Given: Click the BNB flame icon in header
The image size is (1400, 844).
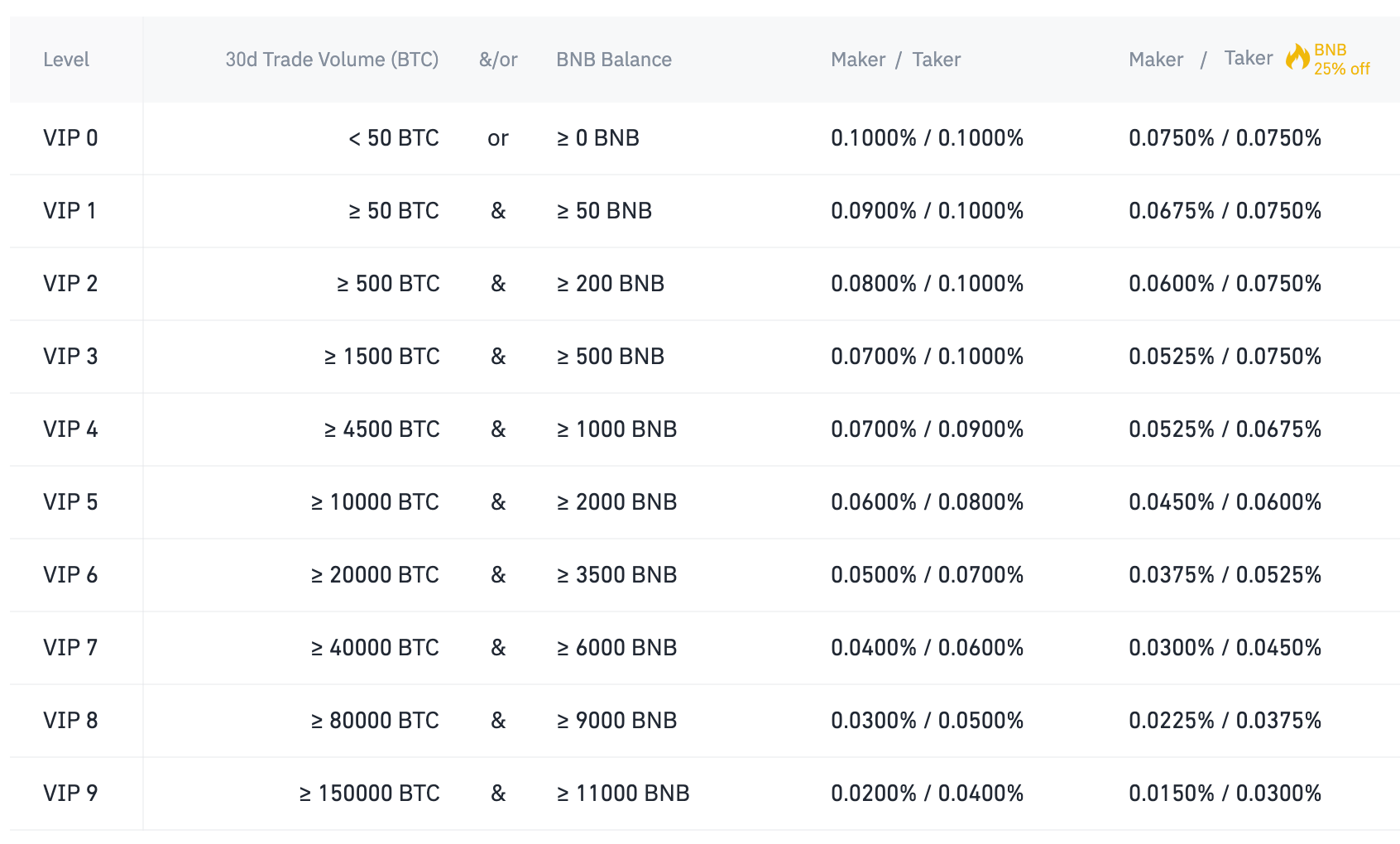Looking at the screenshot, I should click(1297, 57).
